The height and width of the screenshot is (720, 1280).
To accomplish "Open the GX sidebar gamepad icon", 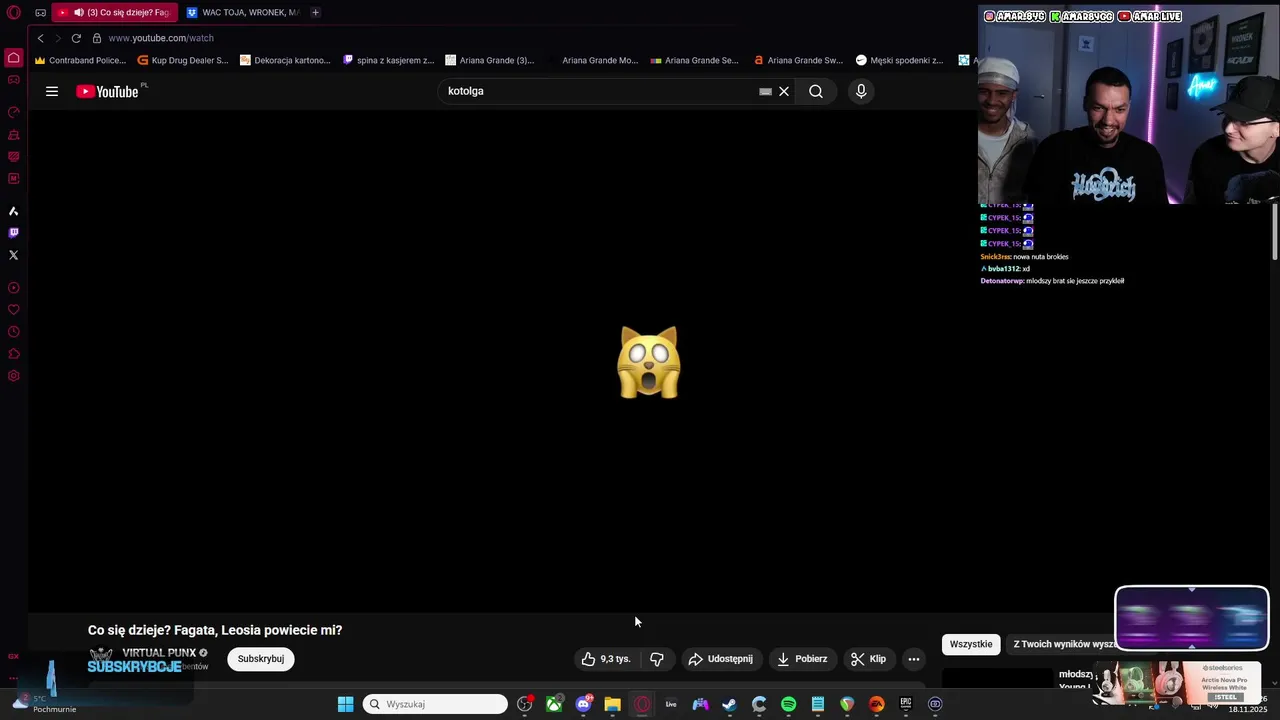I will pos(14,80).
